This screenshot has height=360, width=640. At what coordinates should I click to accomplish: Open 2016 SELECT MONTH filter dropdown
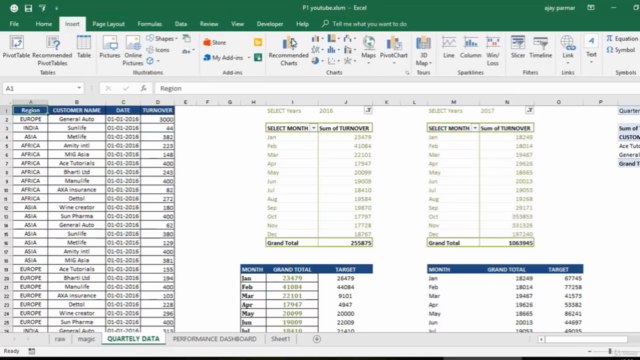[x=313, y=128]
